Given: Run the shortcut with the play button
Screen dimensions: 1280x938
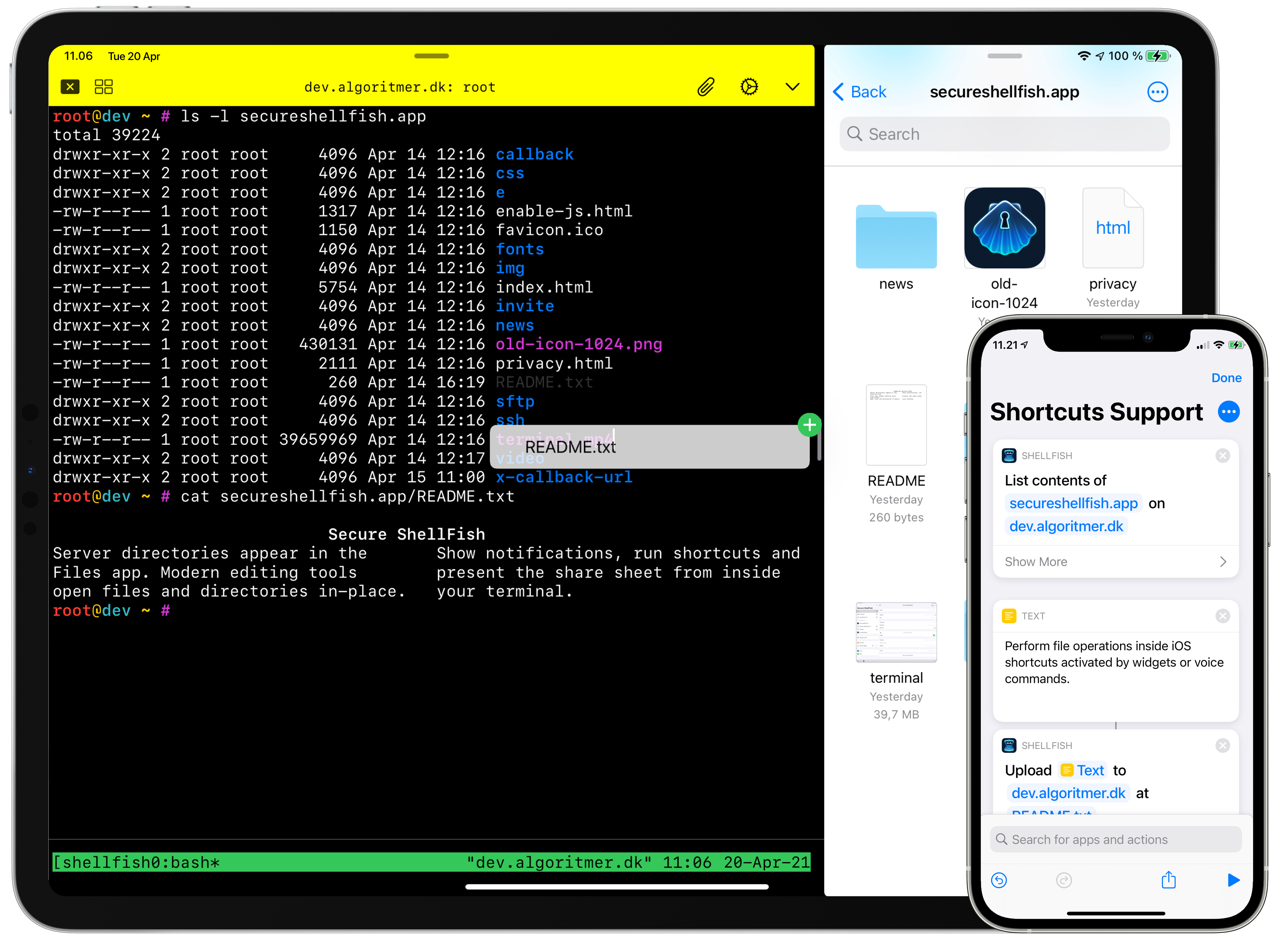Looking at the screenshot, I should (x=1233, y=880).
